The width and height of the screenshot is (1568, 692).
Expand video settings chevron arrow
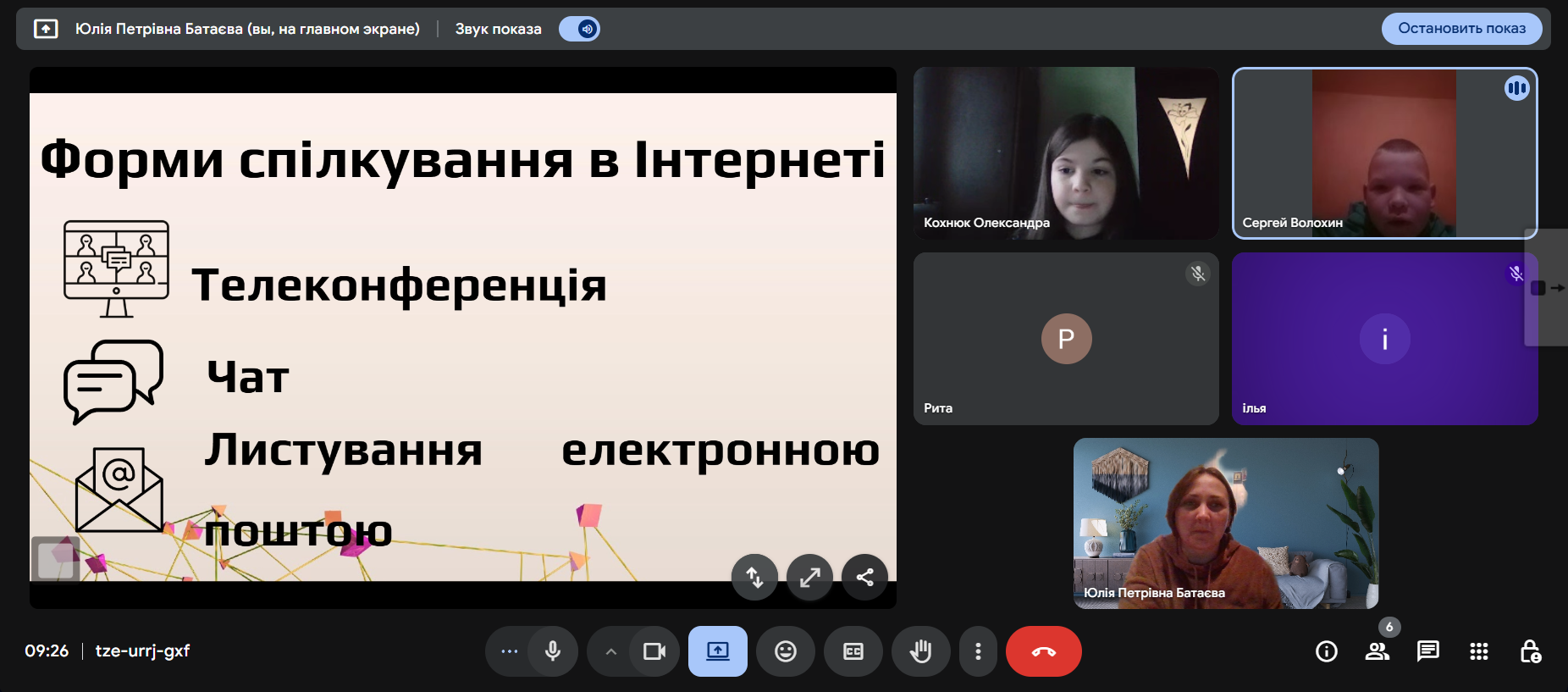pyautogui.click(x=610, y=651)
